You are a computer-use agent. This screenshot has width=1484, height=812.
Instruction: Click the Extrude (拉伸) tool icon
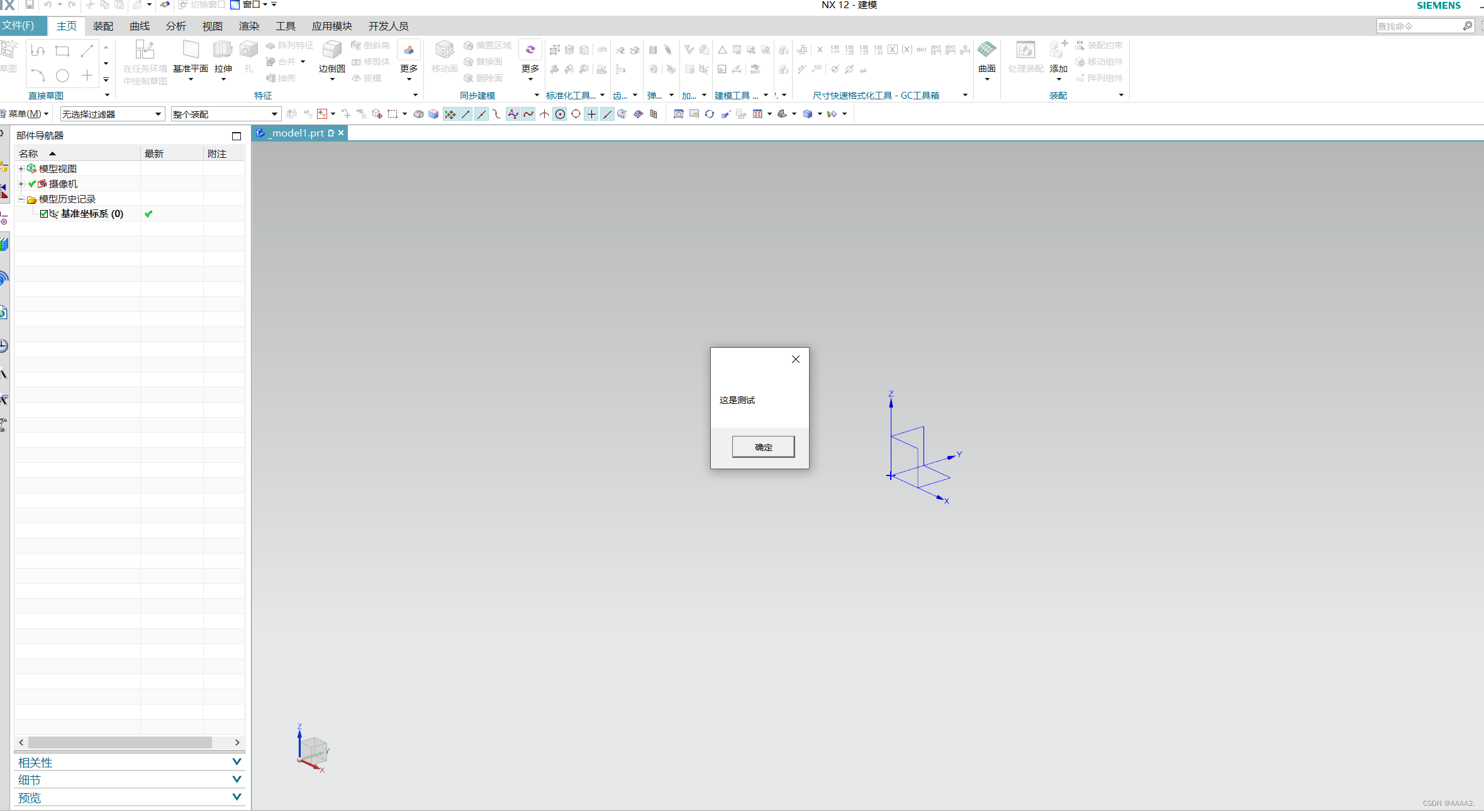coord(223,50)
